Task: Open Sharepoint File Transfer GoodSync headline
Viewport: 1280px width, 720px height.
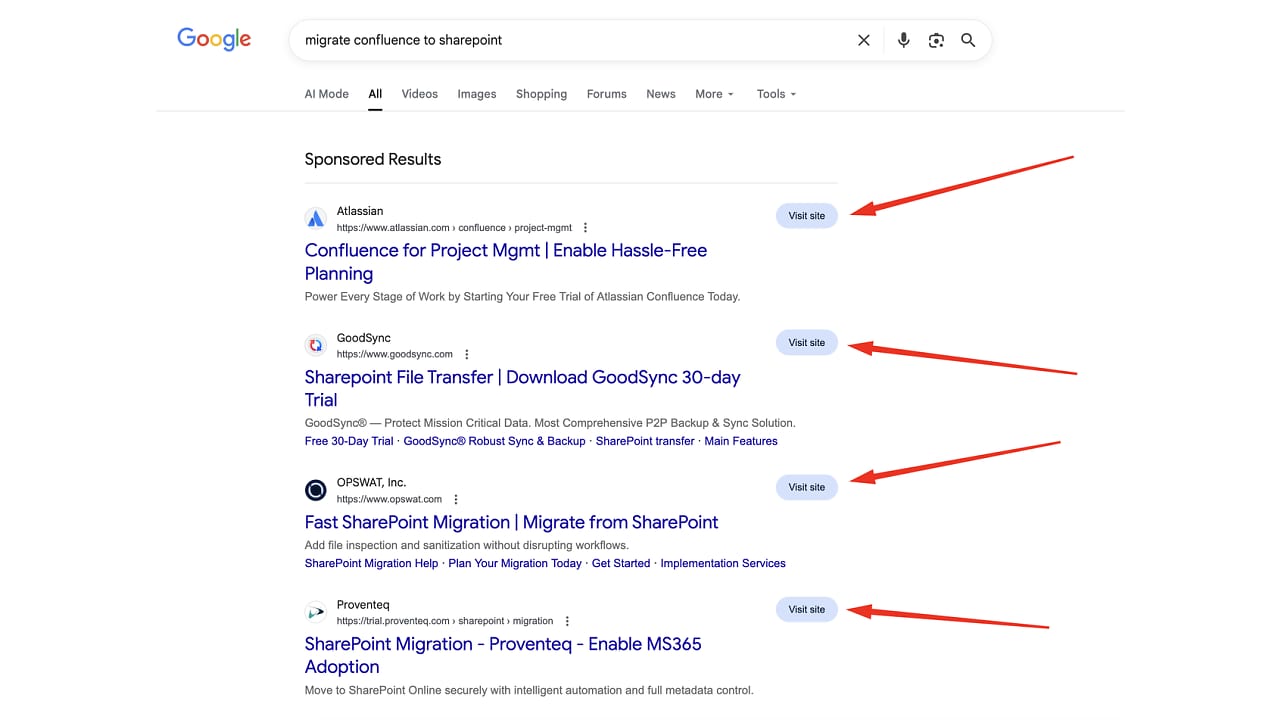Action: (523, 389)
